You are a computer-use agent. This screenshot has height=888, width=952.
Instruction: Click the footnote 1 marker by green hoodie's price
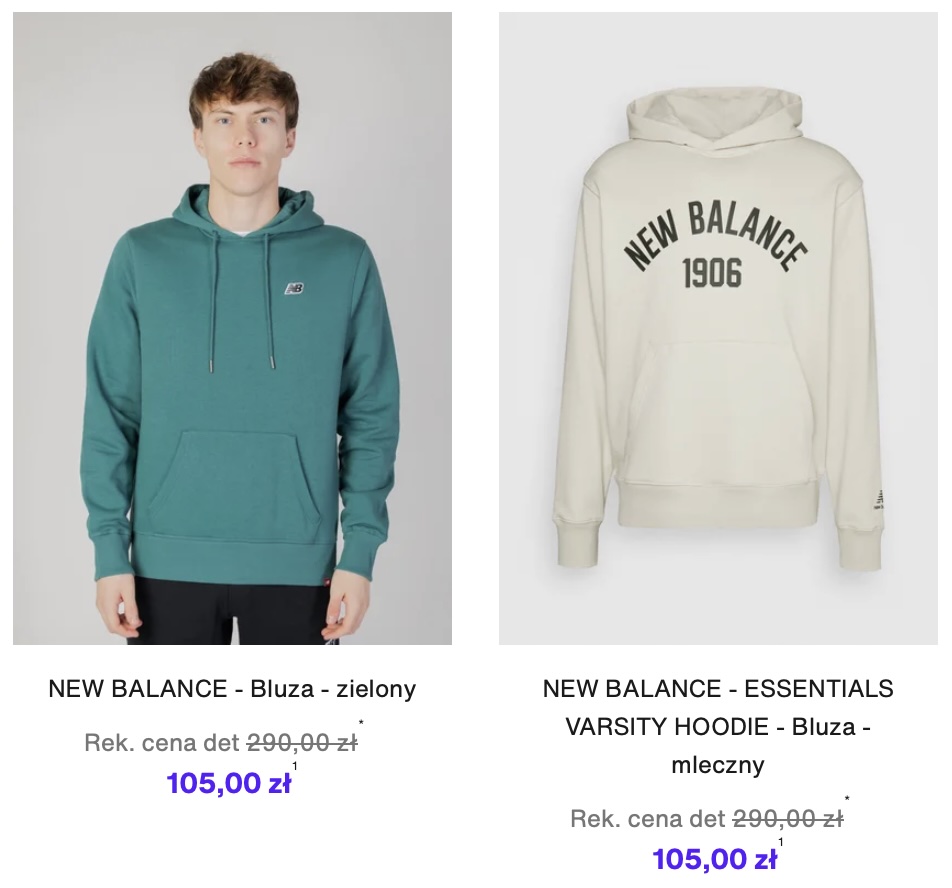tap(295, 766)
